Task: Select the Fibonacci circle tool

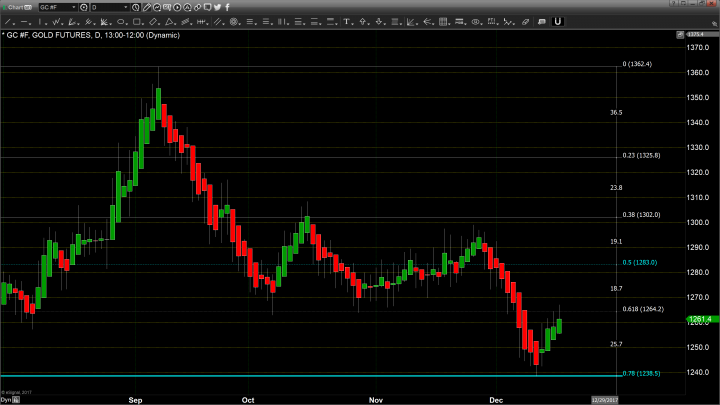Action: coord(233,22)
